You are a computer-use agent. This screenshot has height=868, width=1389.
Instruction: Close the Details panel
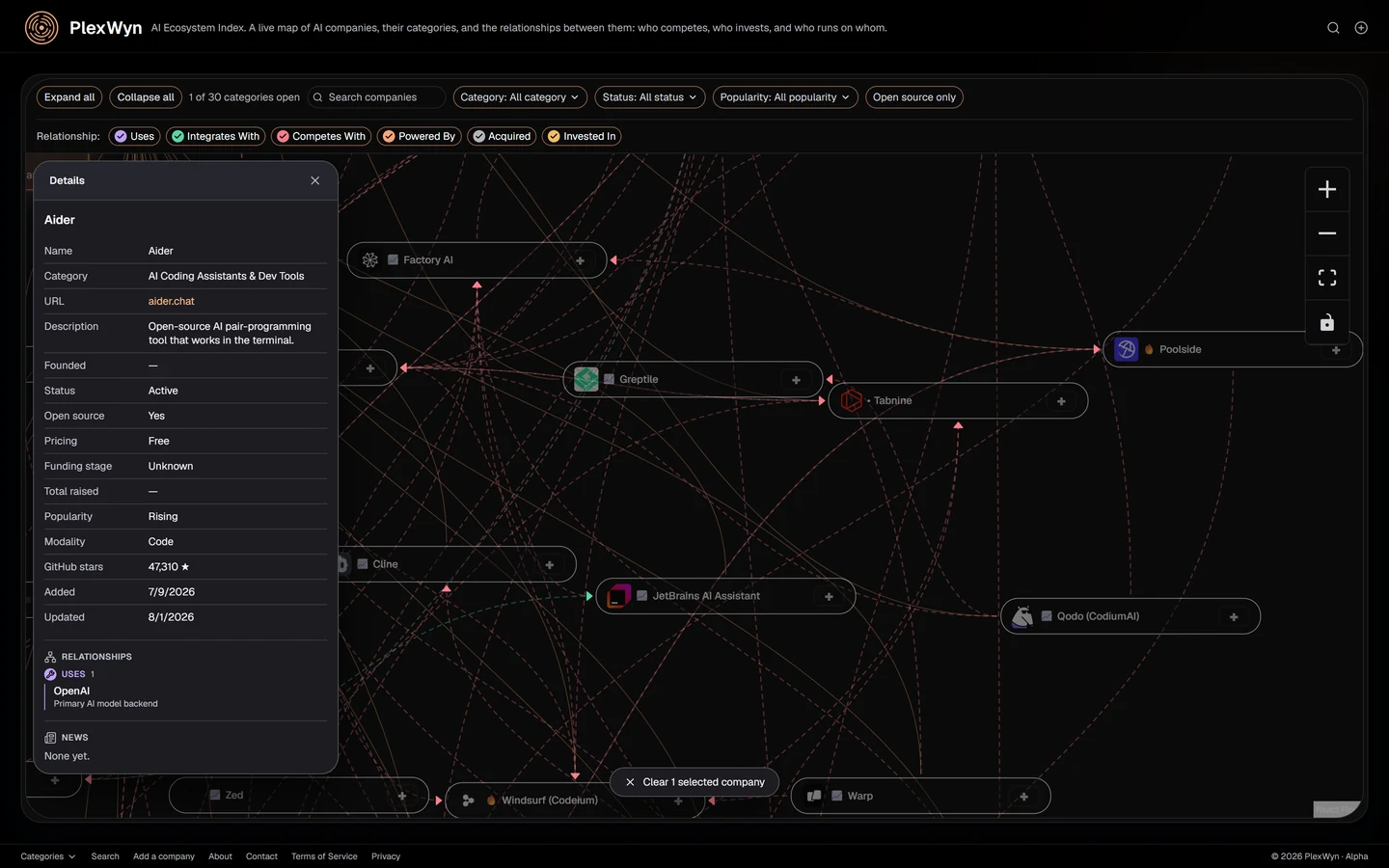tap(314, 180)
